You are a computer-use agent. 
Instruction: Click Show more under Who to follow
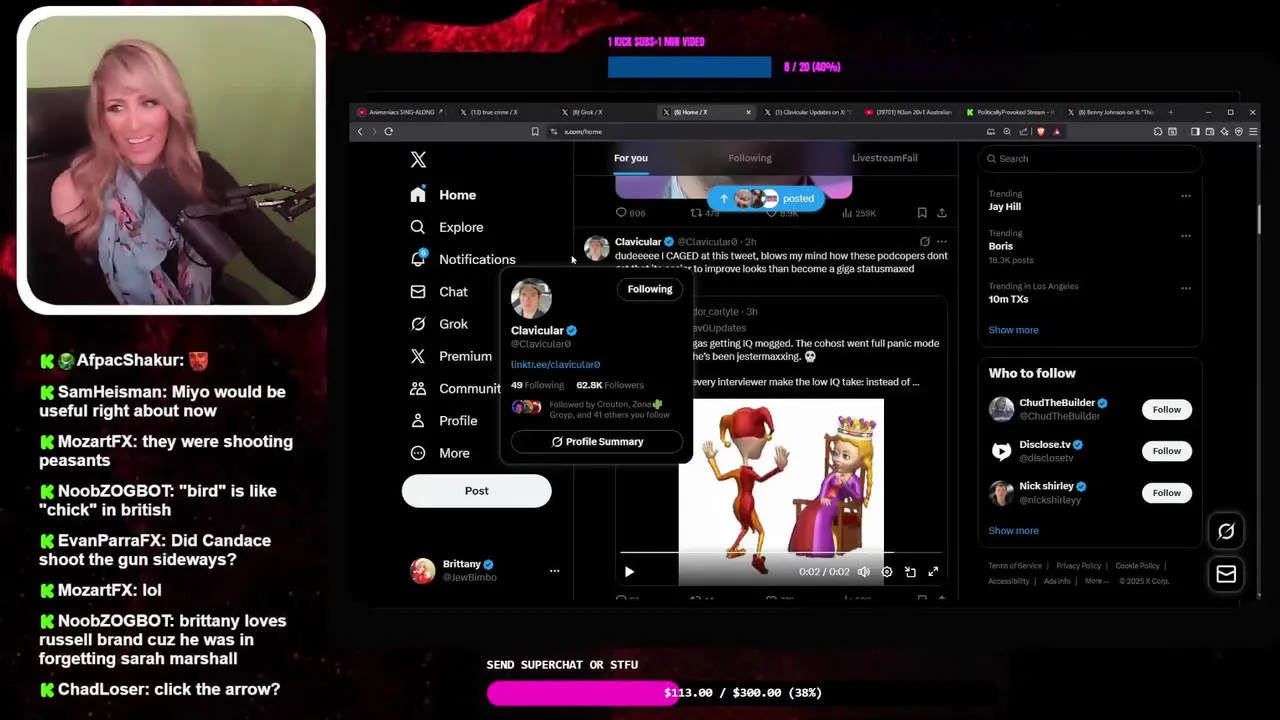1013,531
